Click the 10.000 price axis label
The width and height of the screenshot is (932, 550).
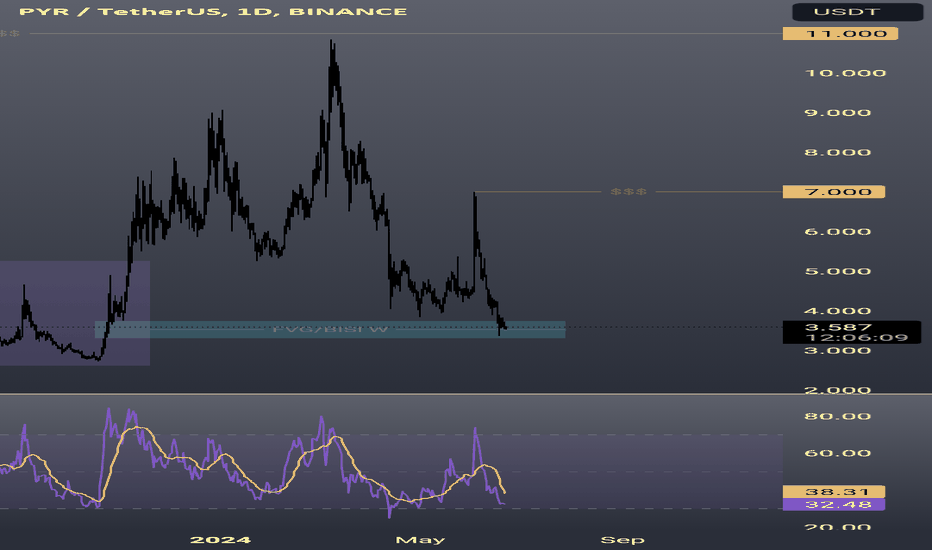tap(845, 73)
